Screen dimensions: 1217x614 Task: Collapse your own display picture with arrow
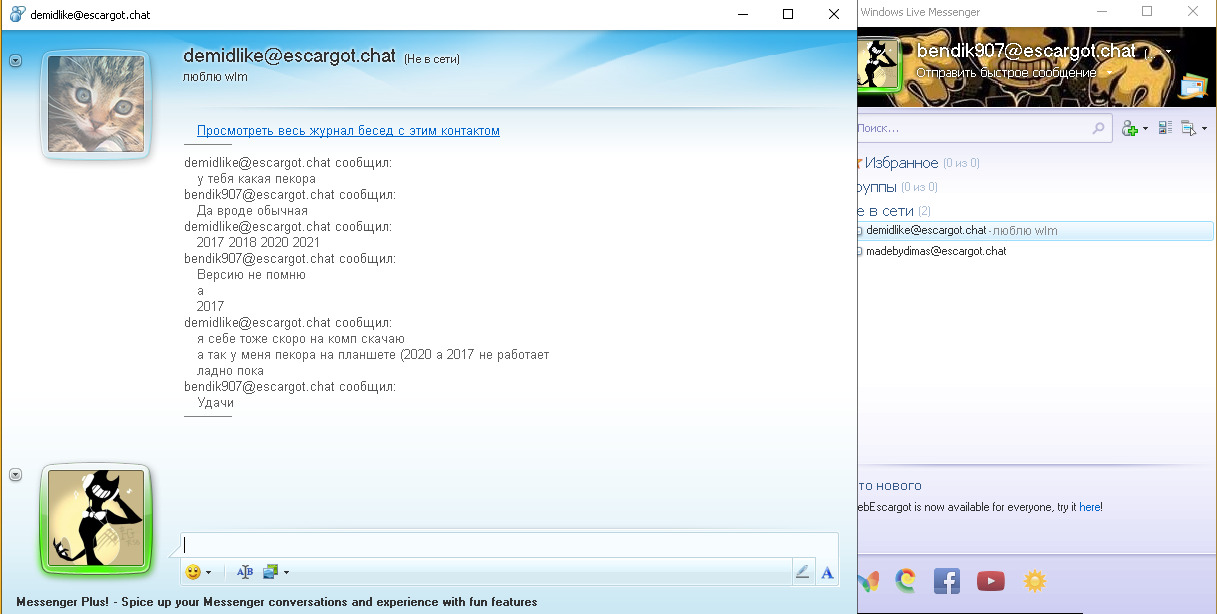15,474
